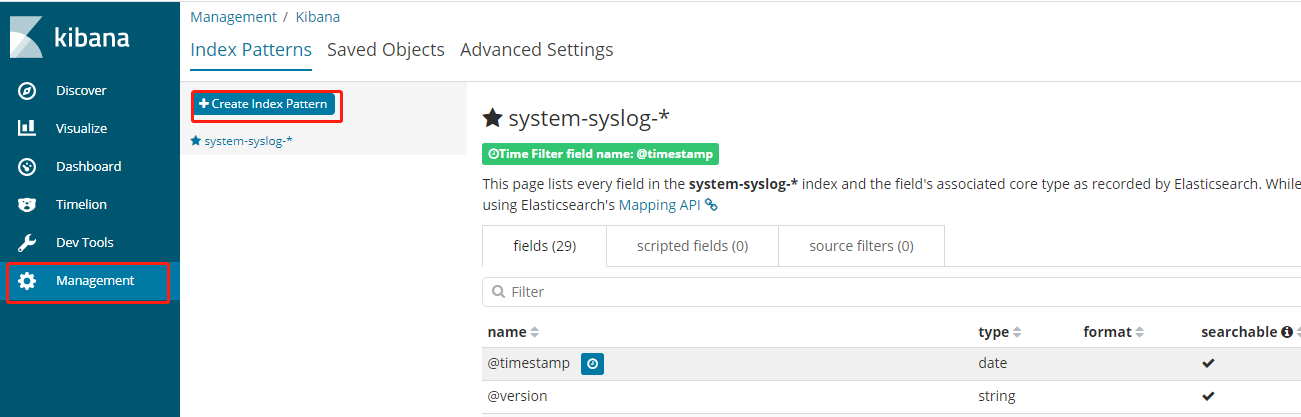The height and width of the screenshot is (417, 1301).
Task: Open Discover compass icon in sidebar
Action: [27, 91]
